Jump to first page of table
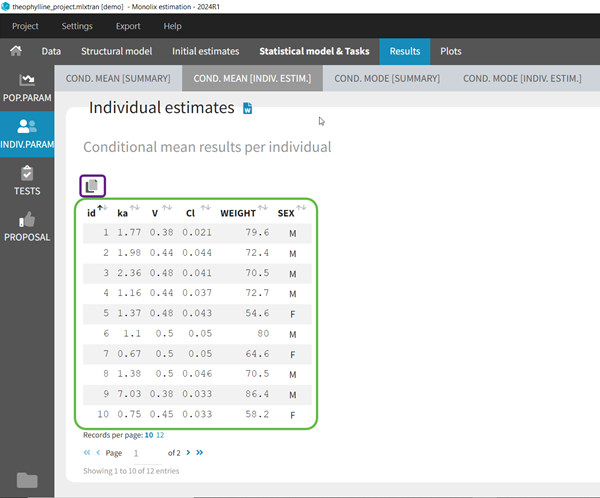 point(87,452)
